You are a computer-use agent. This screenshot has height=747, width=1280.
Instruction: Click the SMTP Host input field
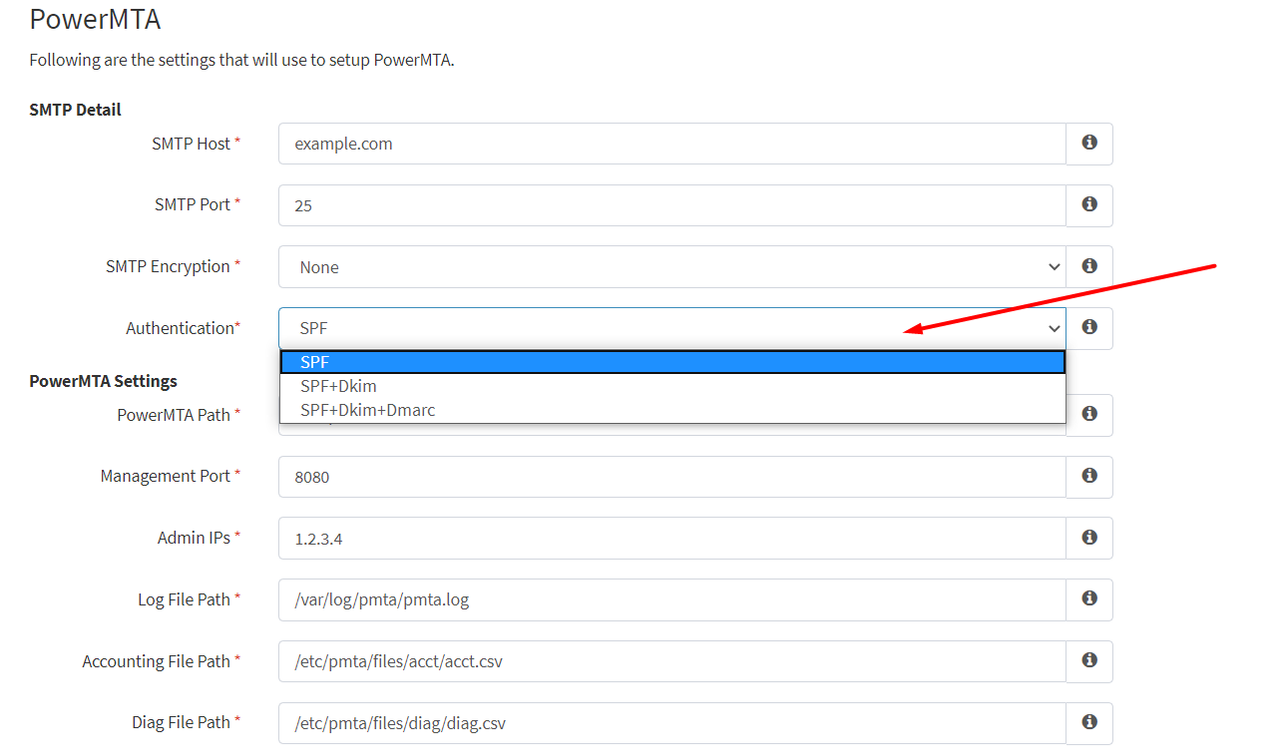point(672,144)
